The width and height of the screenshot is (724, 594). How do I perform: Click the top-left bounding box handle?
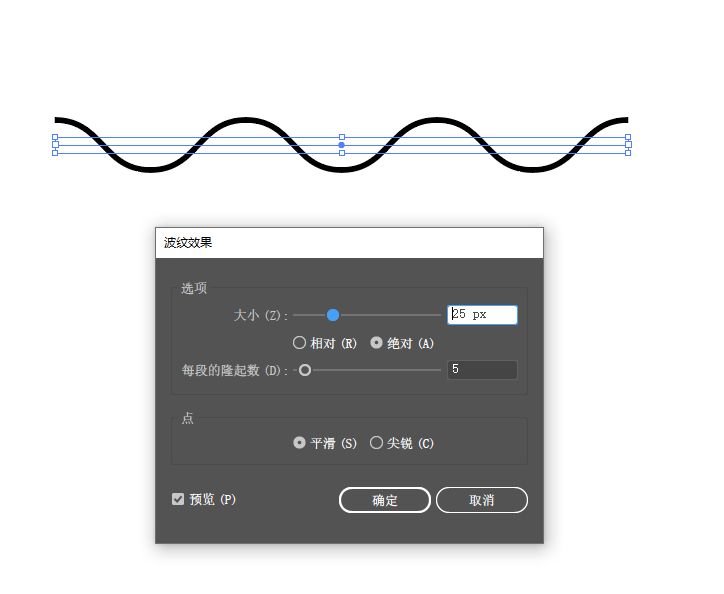point(55,137)
